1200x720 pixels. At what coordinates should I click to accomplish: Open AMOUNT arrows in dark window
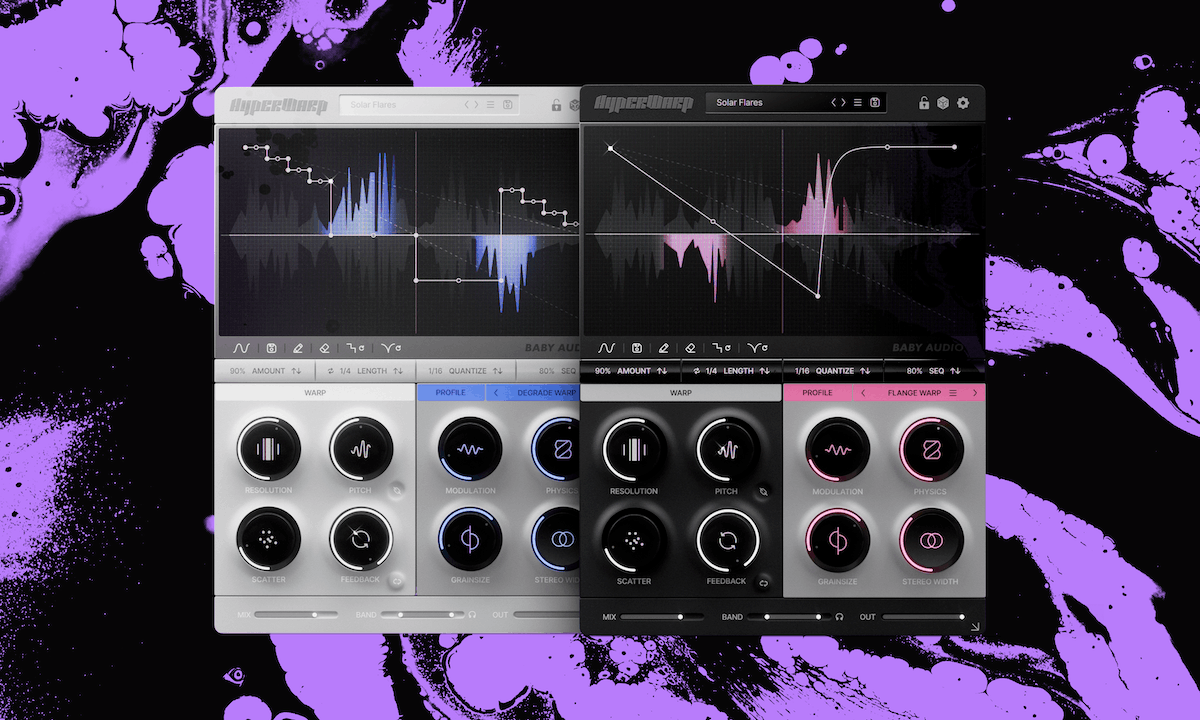tap(662, 371)
